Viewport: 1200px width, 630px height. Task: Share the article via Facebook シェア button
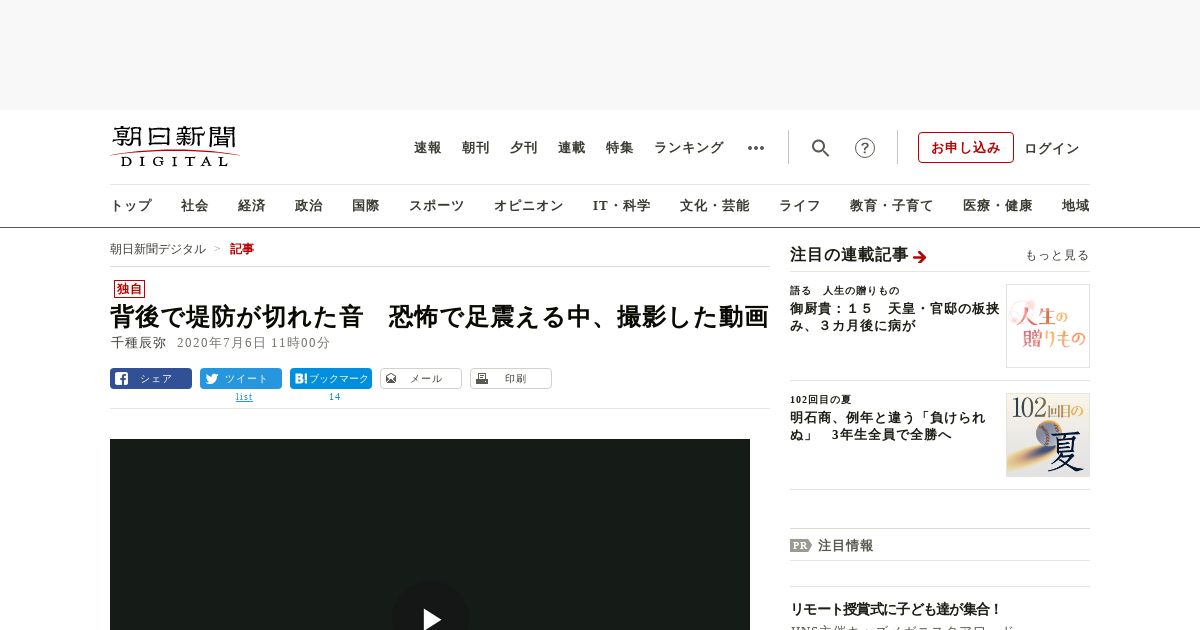click(x=151, y=378)
